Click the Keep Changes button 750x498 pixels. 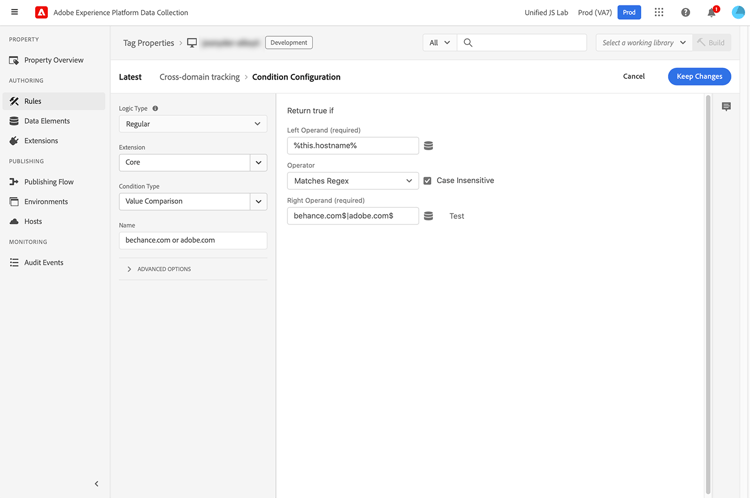click(699, 77)
